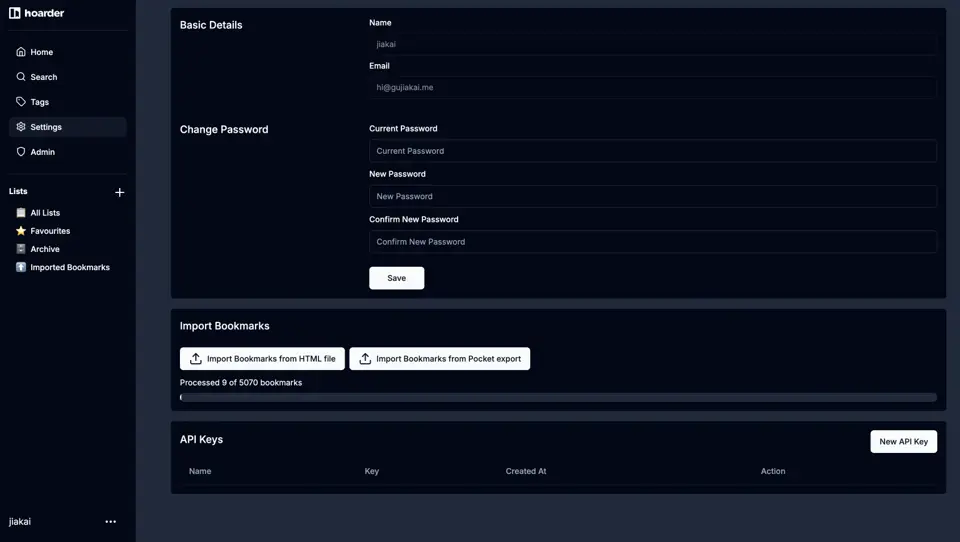Screen dimensions: 960x542
Task: Open Imported Bookmarks list label
Action: point(70,267)
